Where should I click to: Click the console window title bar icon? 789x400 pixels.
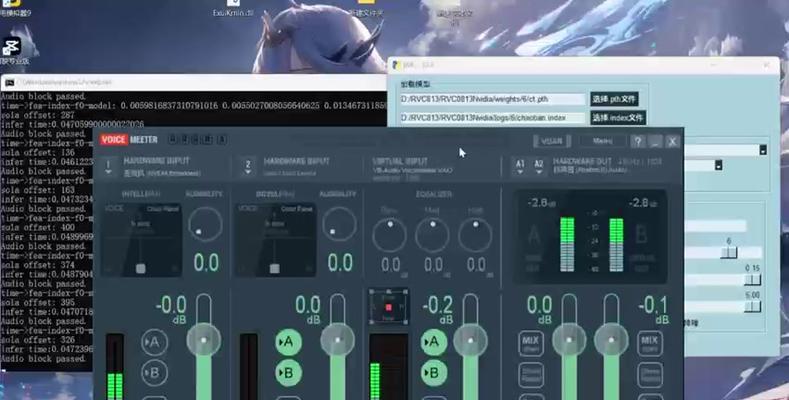(x=9, y=82)
